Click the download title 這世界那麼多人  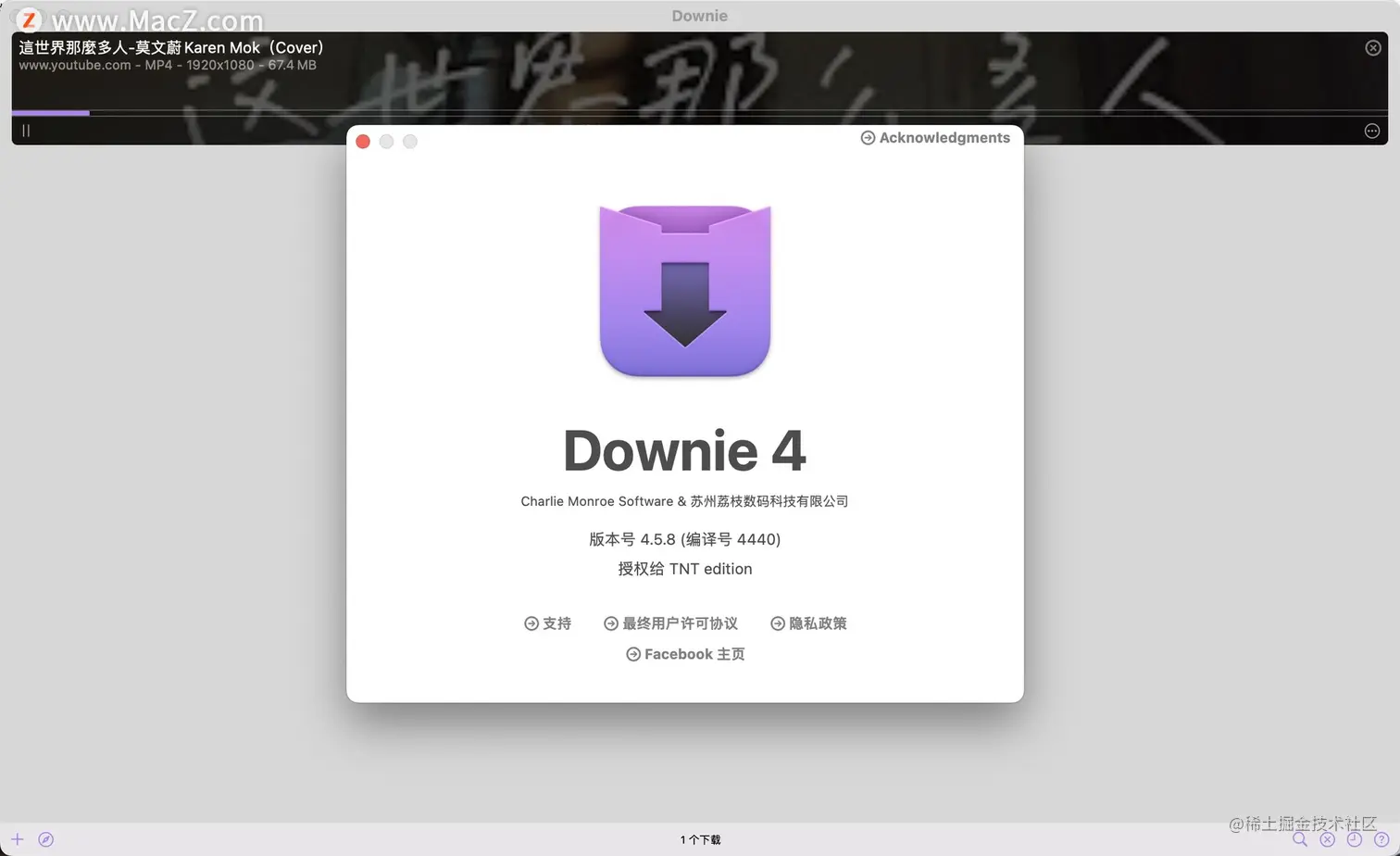point(171,47)
